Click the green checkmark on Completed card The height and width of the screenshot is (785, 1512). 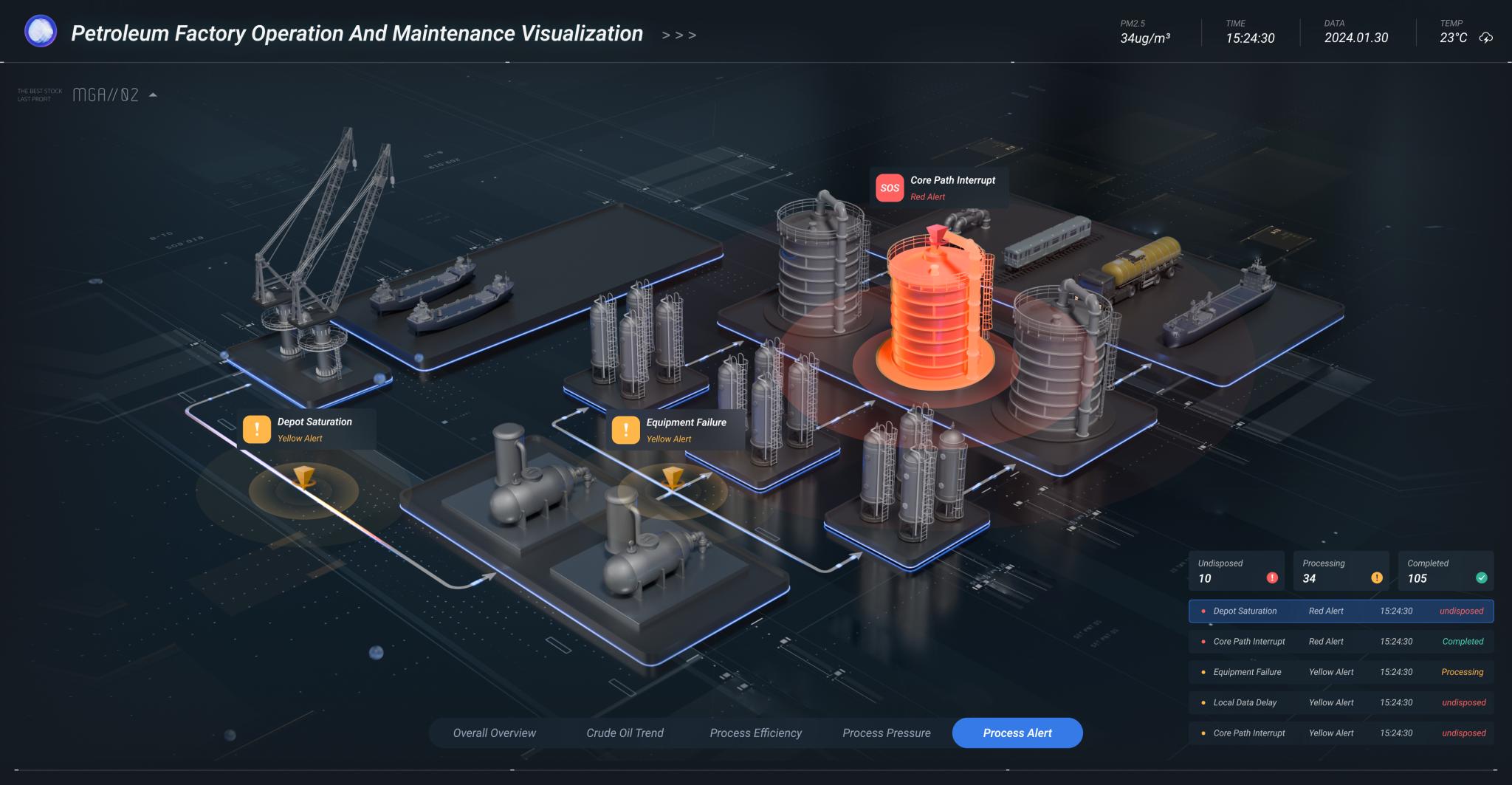pyautogui.click(x=1482, y=579)
